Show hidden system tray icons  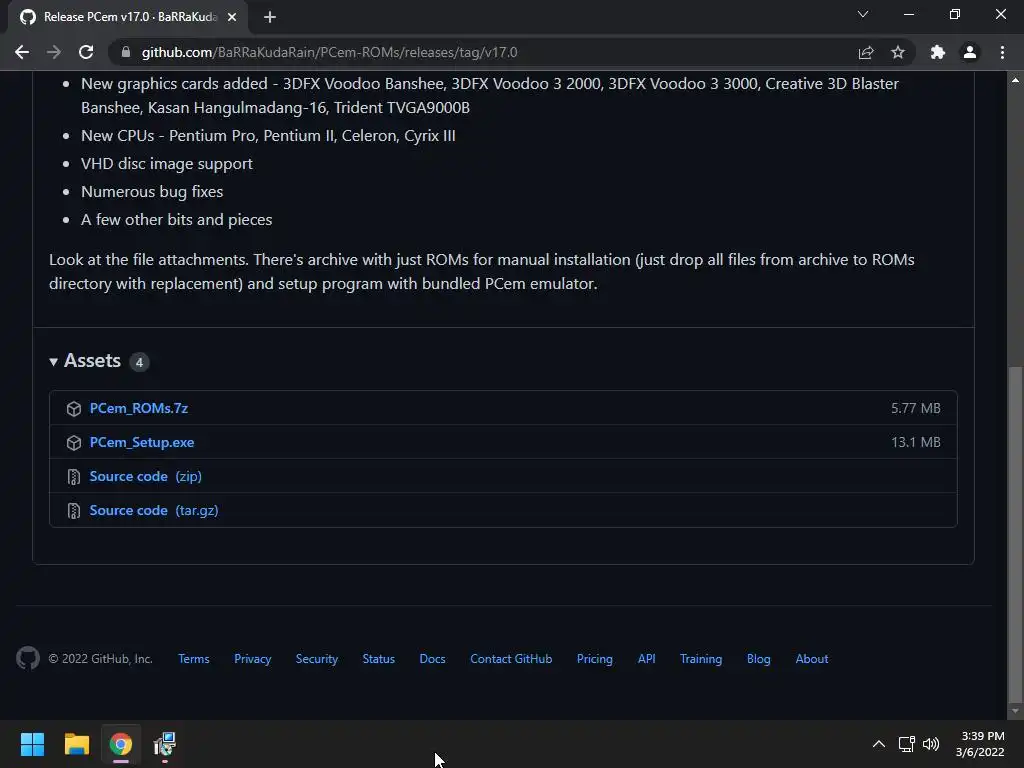[879, 744]
